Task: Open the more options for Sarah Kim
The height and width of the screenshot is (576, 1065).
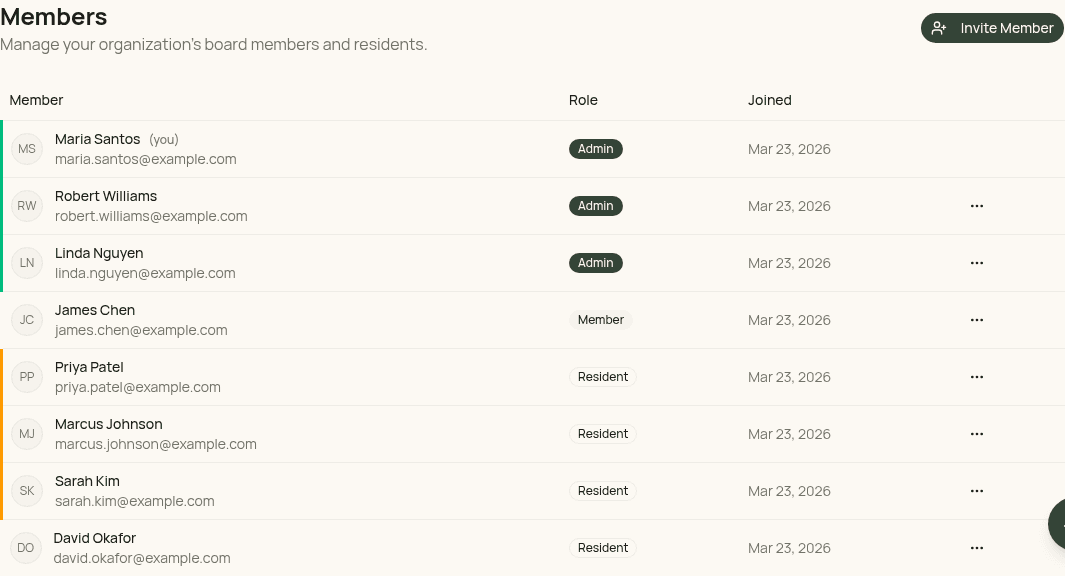Action: click(x=977, y=491)
